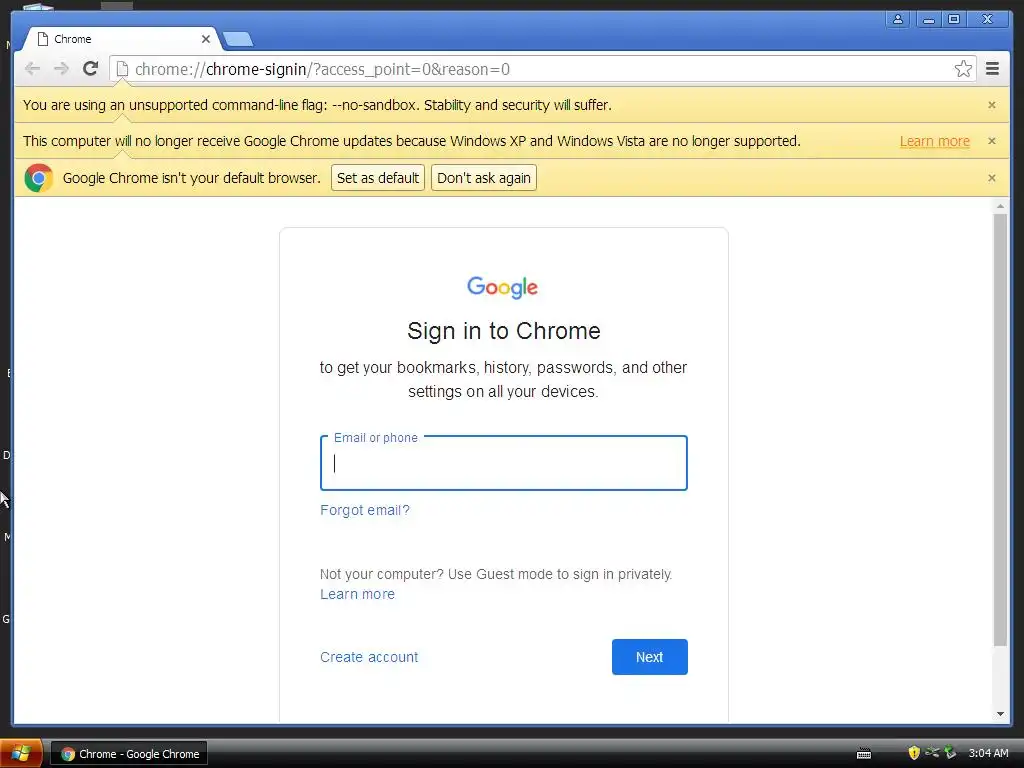The image size is (1024, 768).
Task: Reload the page with the refresh icon
Action: pos(91,69)
